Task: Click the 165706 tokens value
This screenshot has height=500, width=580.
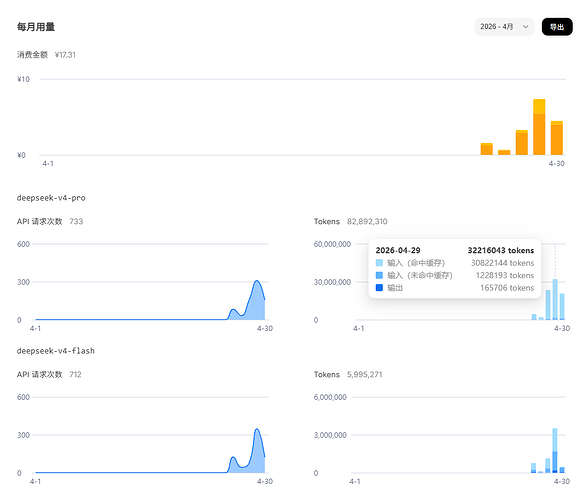Action: point(507,287)
